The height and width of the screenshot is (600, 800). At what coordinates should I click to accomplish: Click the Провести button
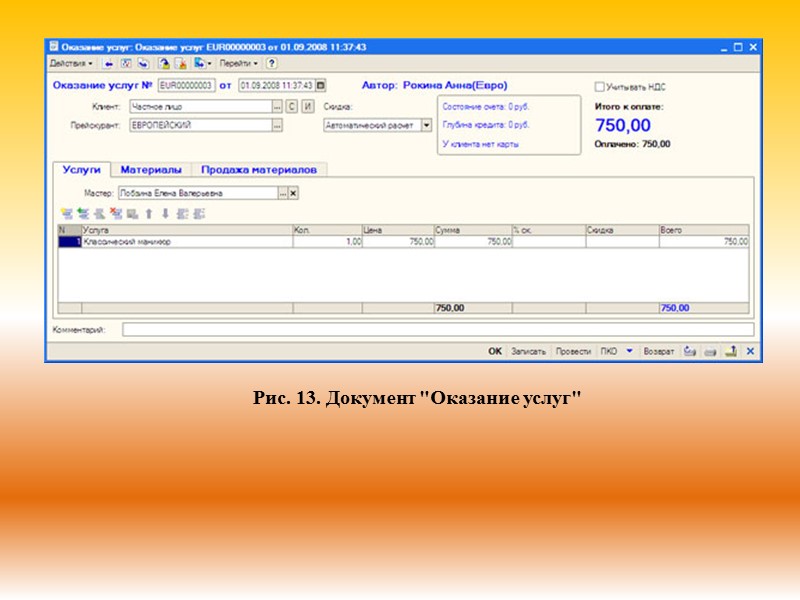[571, 352]
